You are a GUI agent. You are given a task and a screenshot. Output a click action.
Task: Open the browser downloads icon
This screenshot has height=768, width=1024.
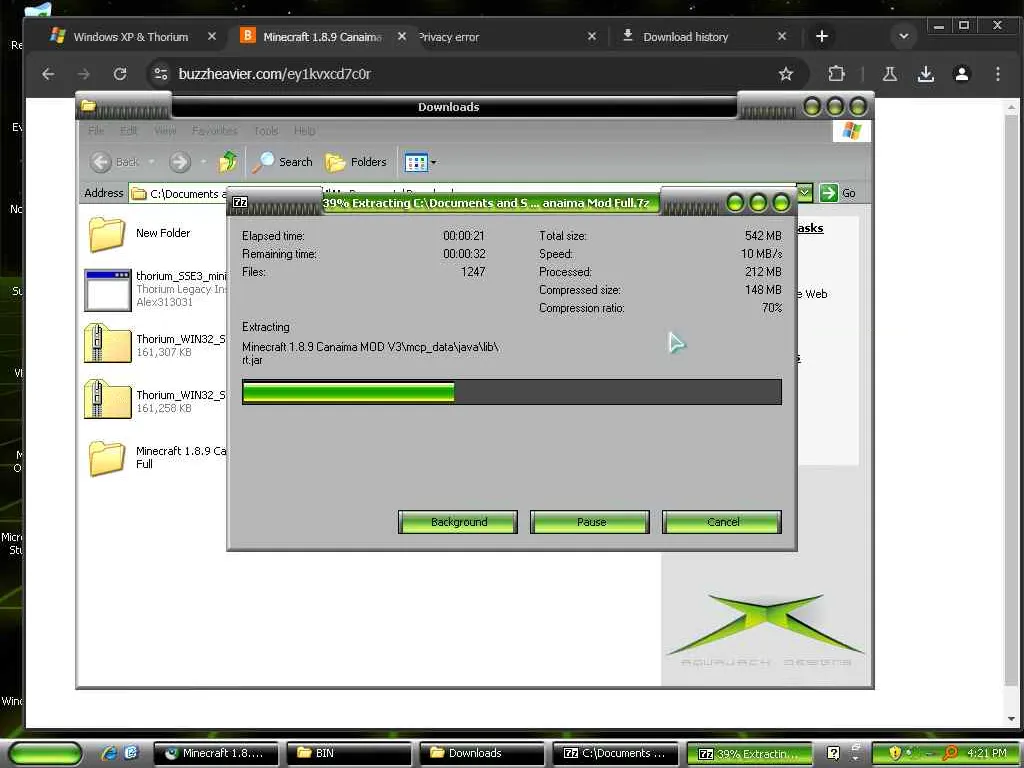click(x=925, y=74)
